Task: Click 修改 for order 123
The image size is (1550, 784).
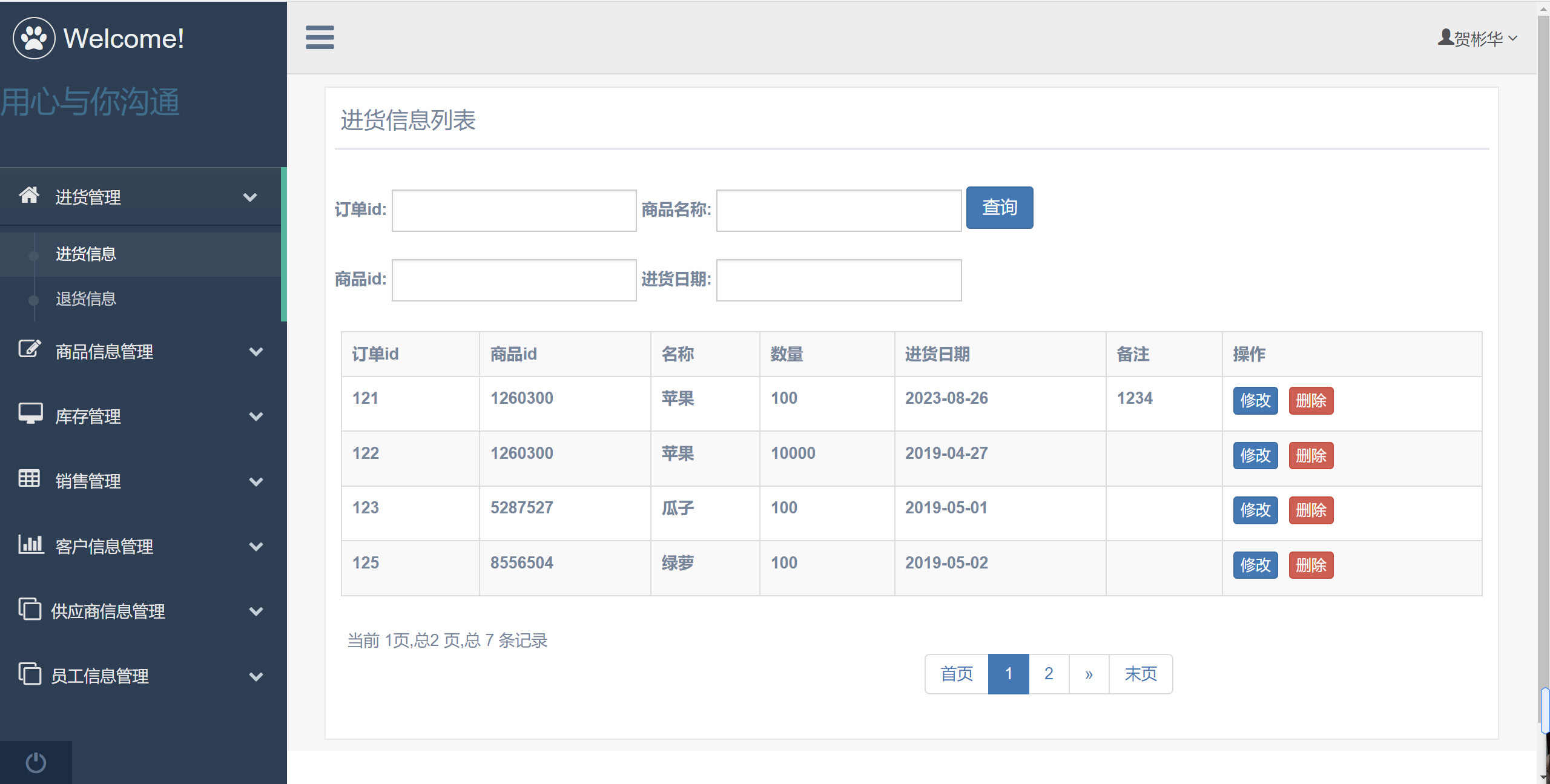Action: click(1256, 510)
